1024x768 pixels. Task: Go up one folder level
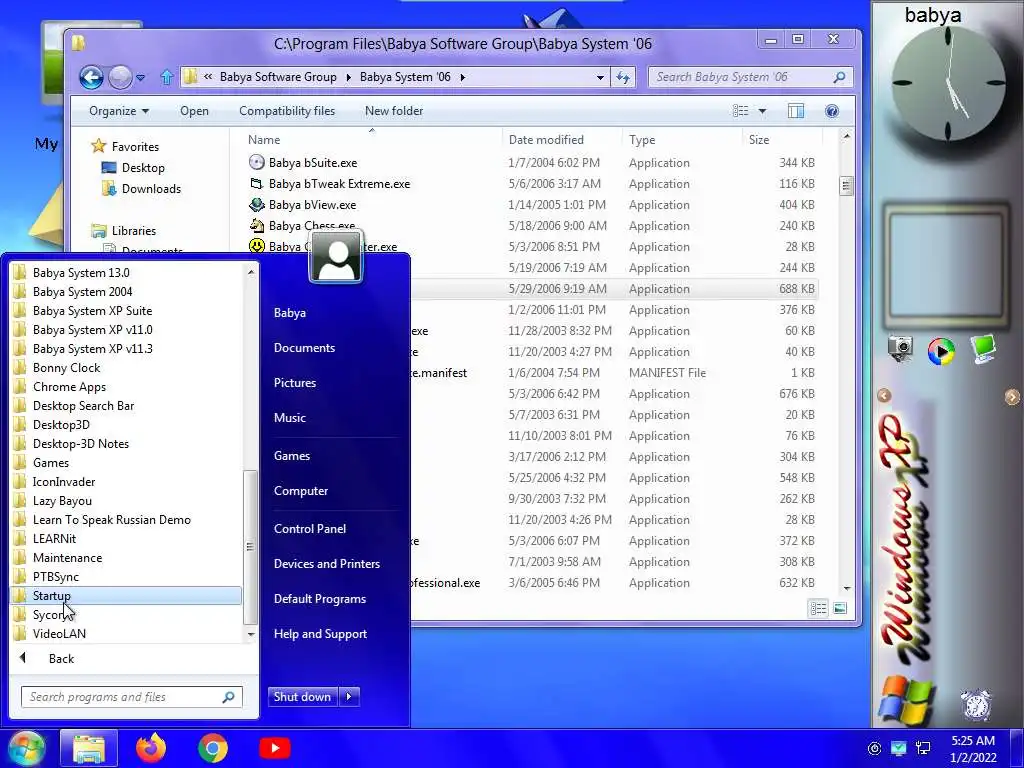click(167, 78)
